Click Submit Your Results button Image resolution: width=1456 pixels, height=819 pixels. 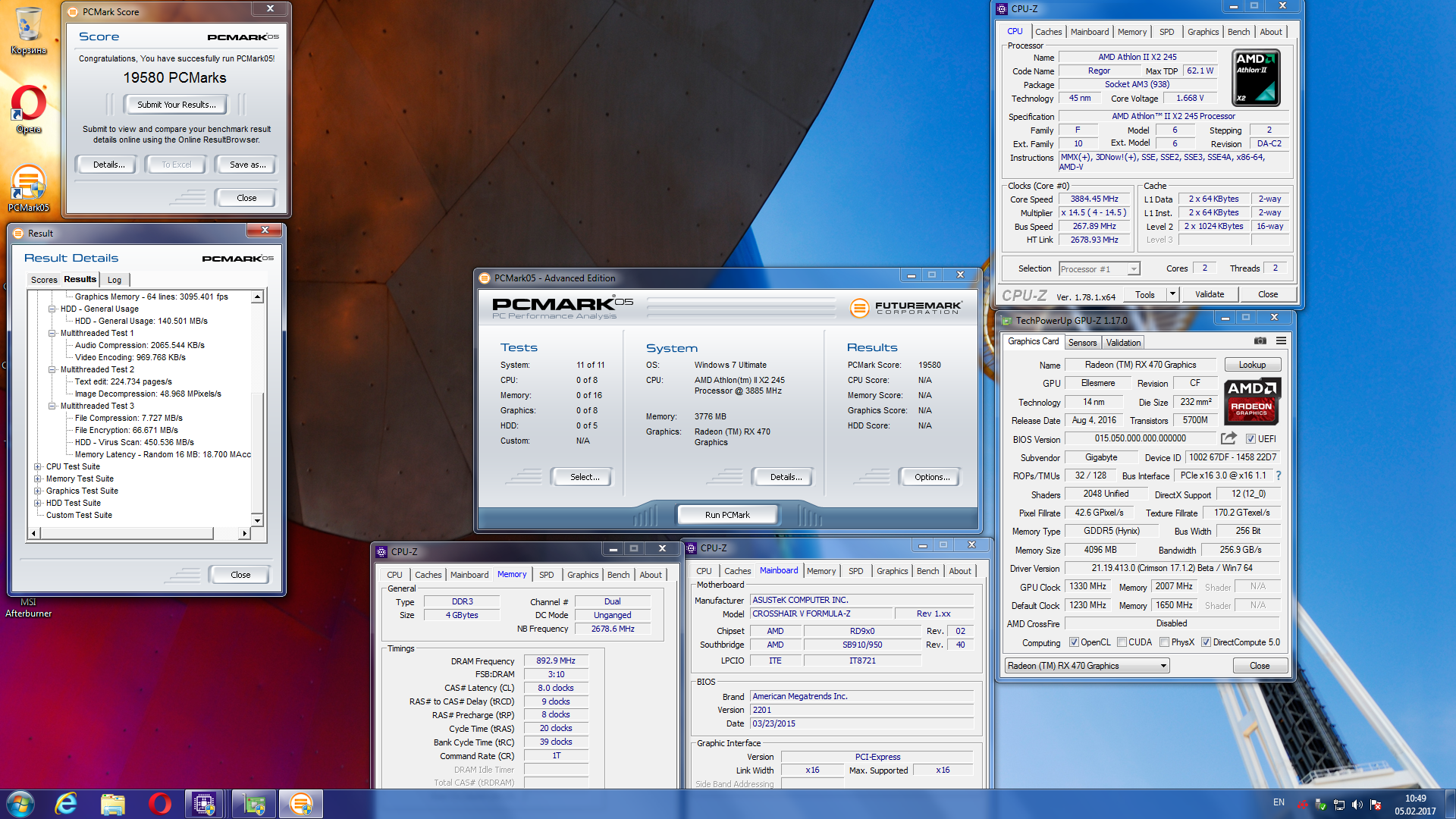[176, 105]
